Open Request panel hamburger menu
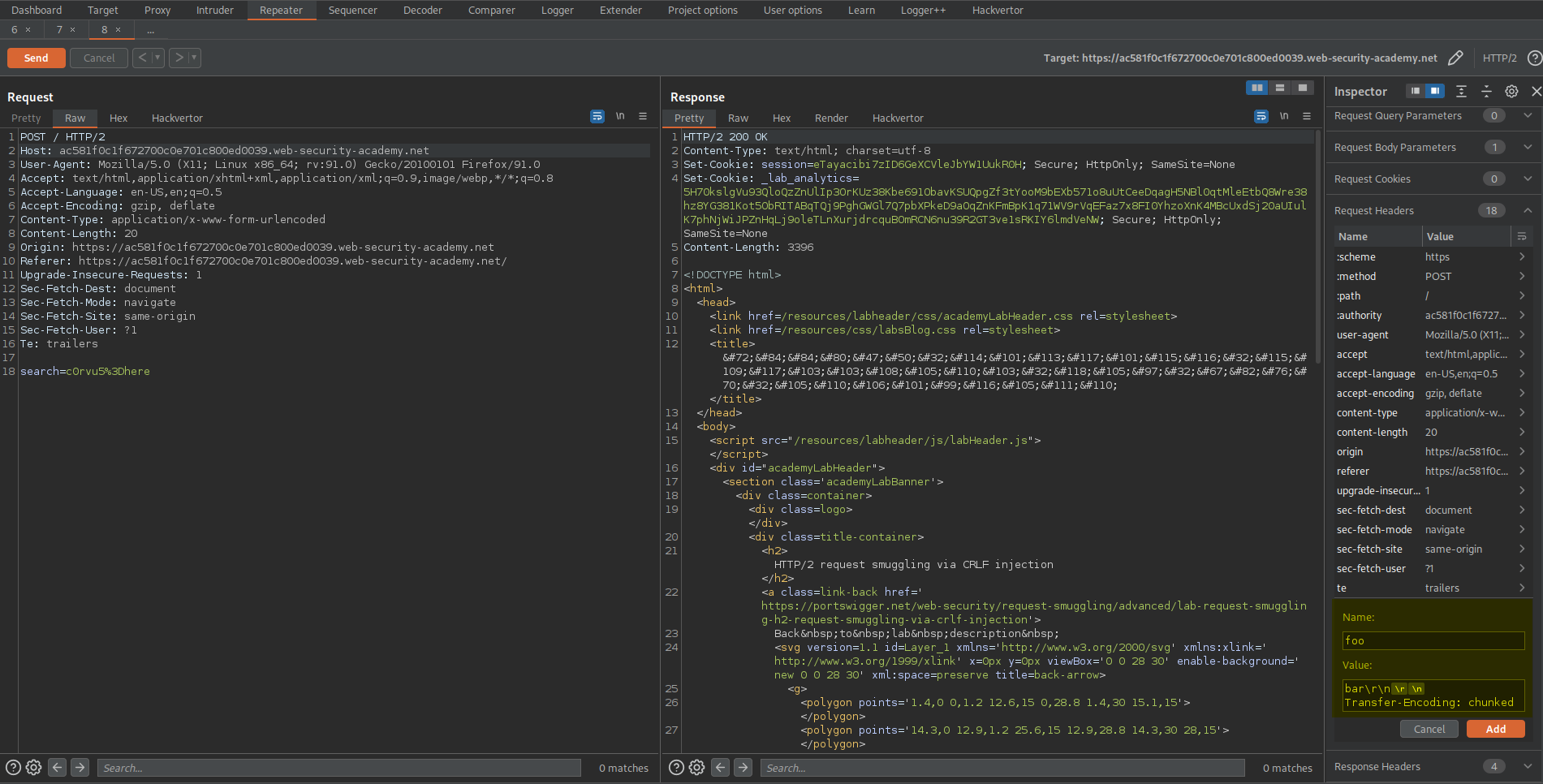This screenshot has height=784, width=1543. coord(643,116)
